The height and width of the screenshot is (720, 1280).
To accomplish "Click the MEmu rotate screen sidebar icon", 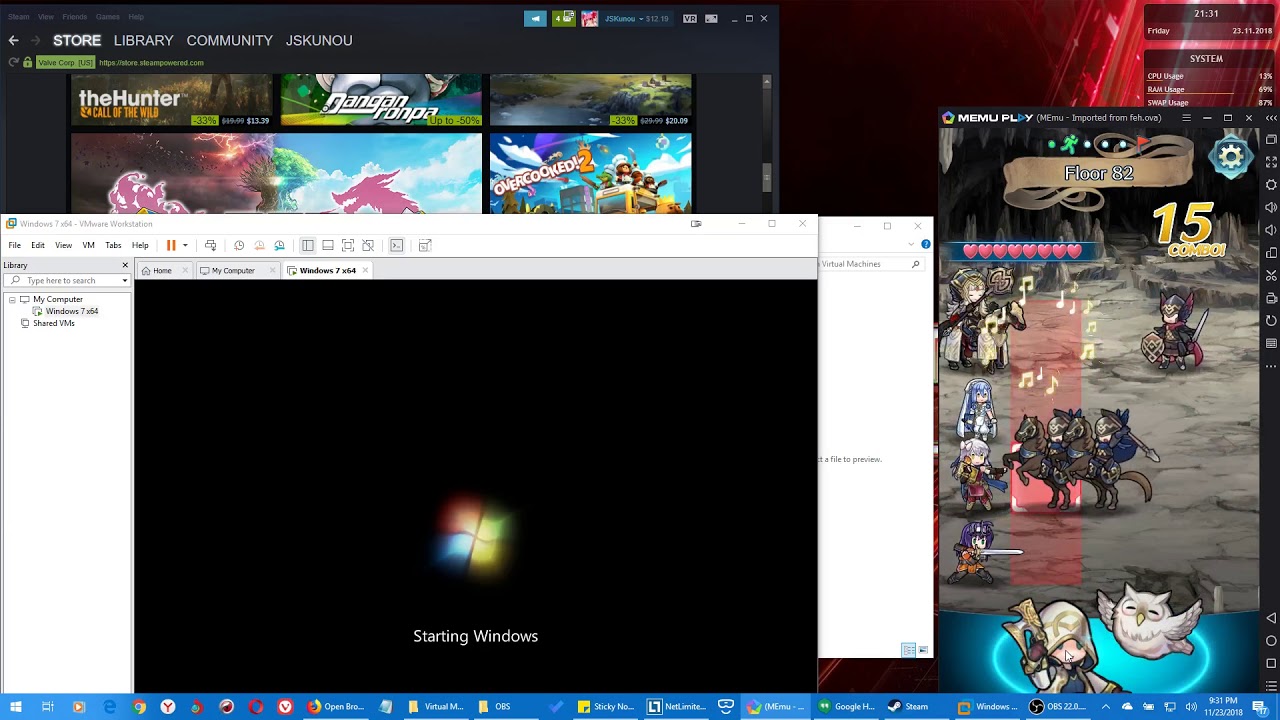I will click(1271, 320).
